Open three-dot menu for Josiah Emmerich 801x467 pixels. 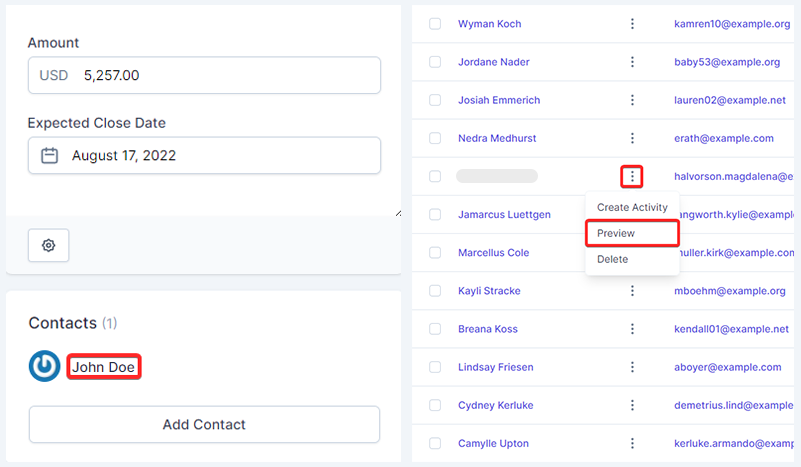(x=632, y=100)
